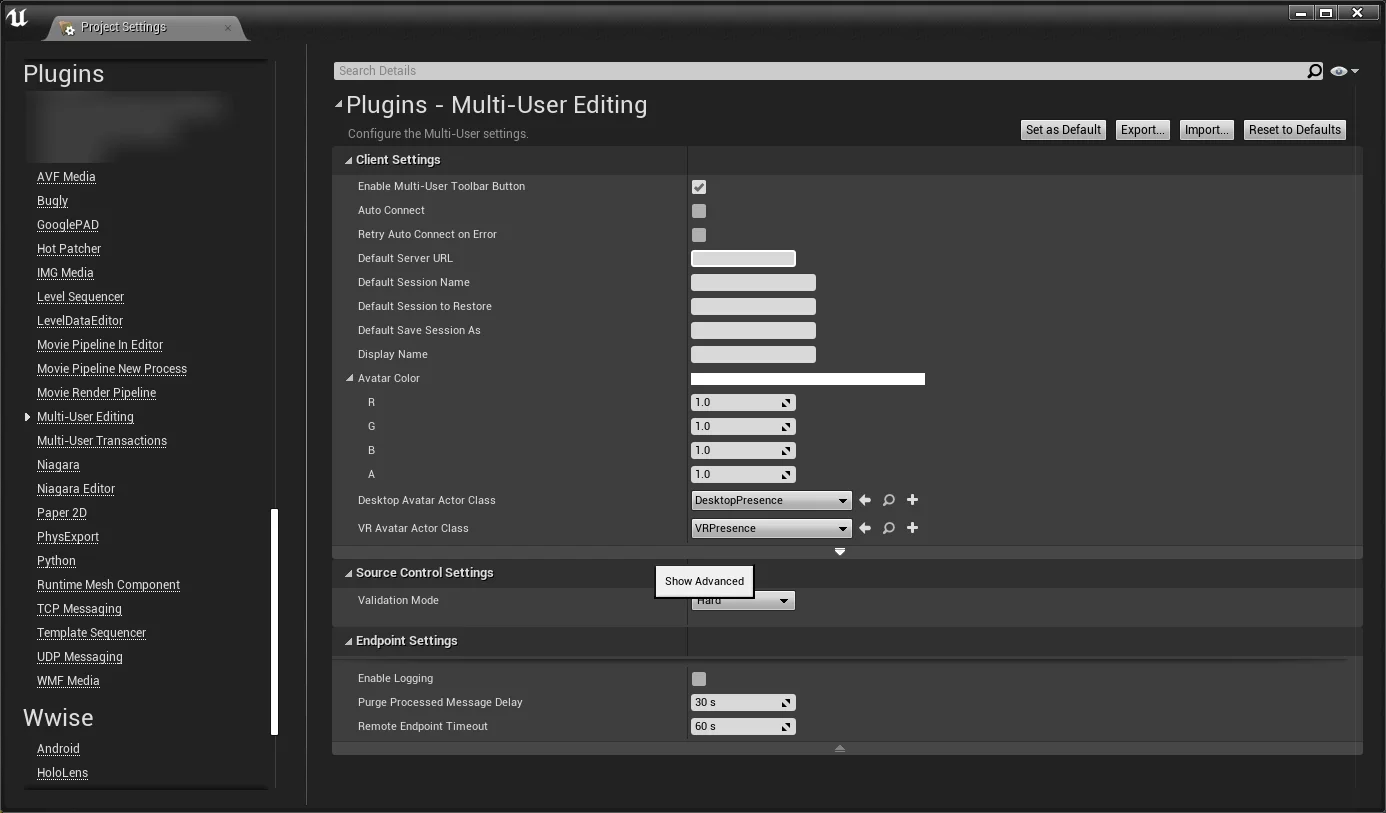Click the plus icon beside VR Avatar Actor Class
This screenshot has height=813, width=1386.
click(912, 528)
